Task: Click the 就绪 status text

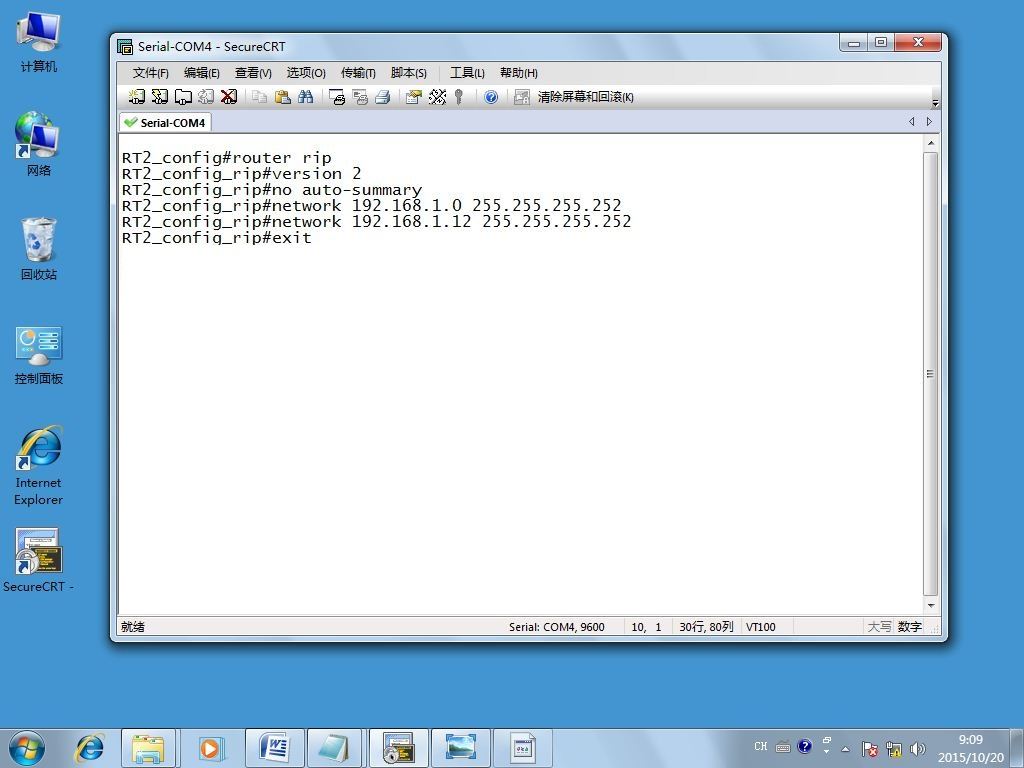Action: (x=133, y=627)
